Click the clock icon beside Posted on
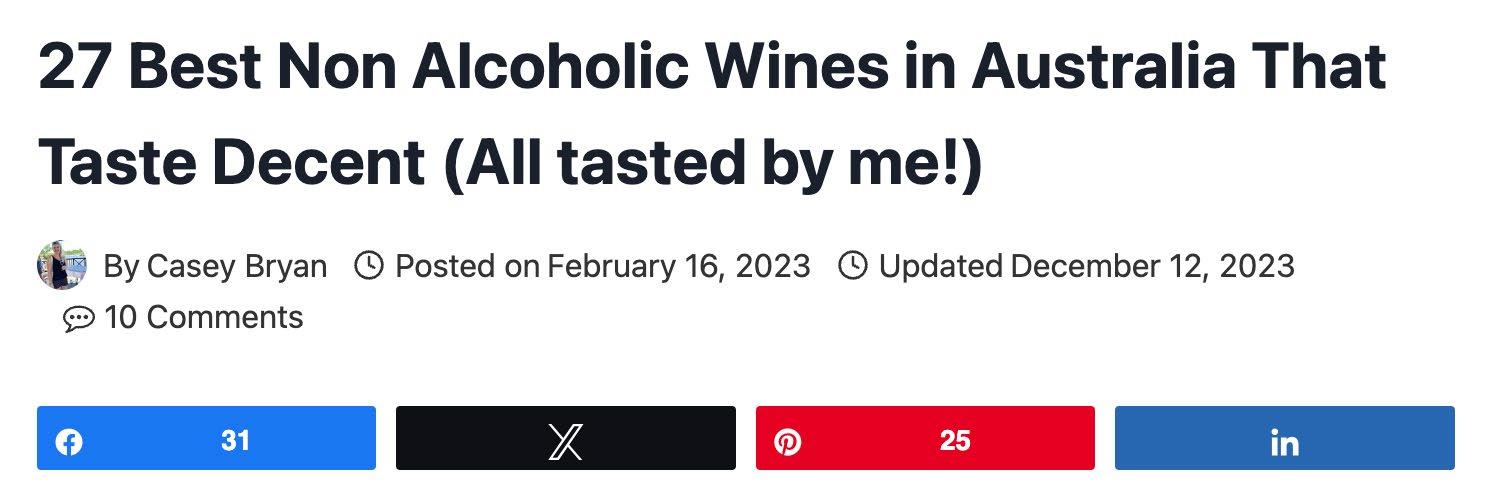This screenshot has height=492, width=1496. 370,266
